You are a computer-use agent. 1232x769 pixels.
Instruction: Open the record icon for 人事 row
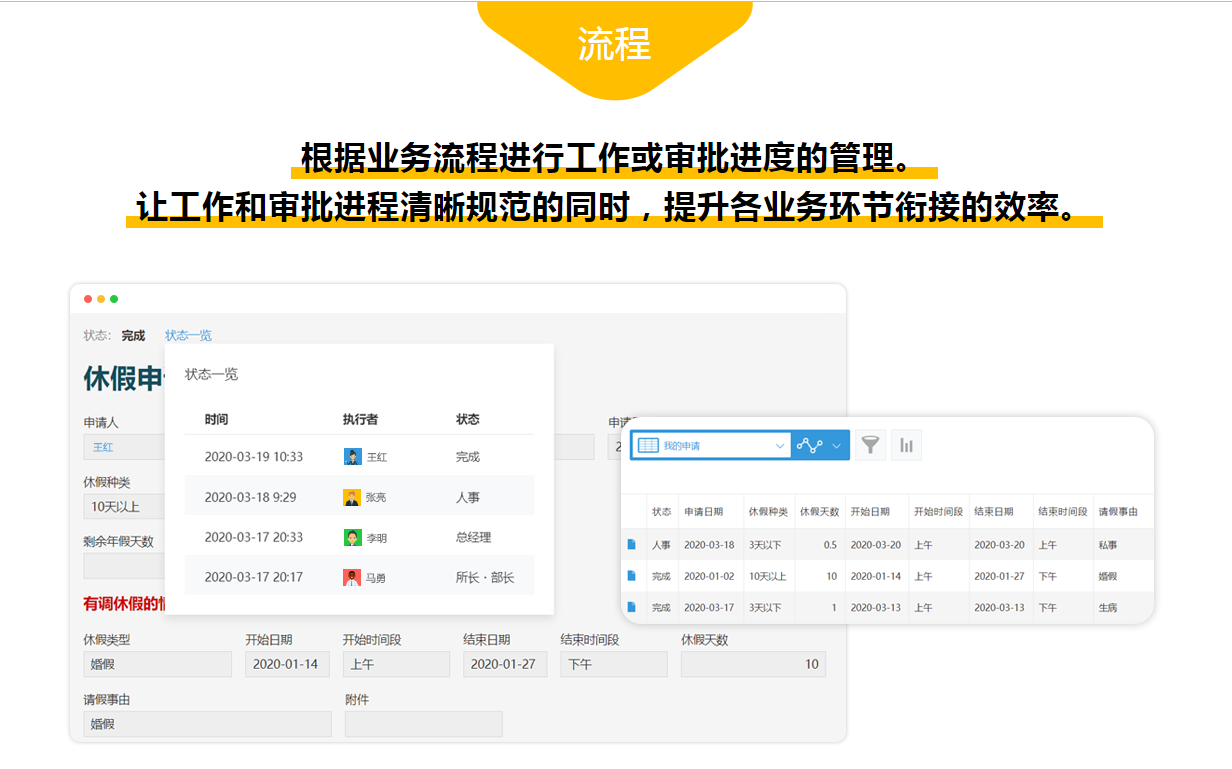(631, 545)
